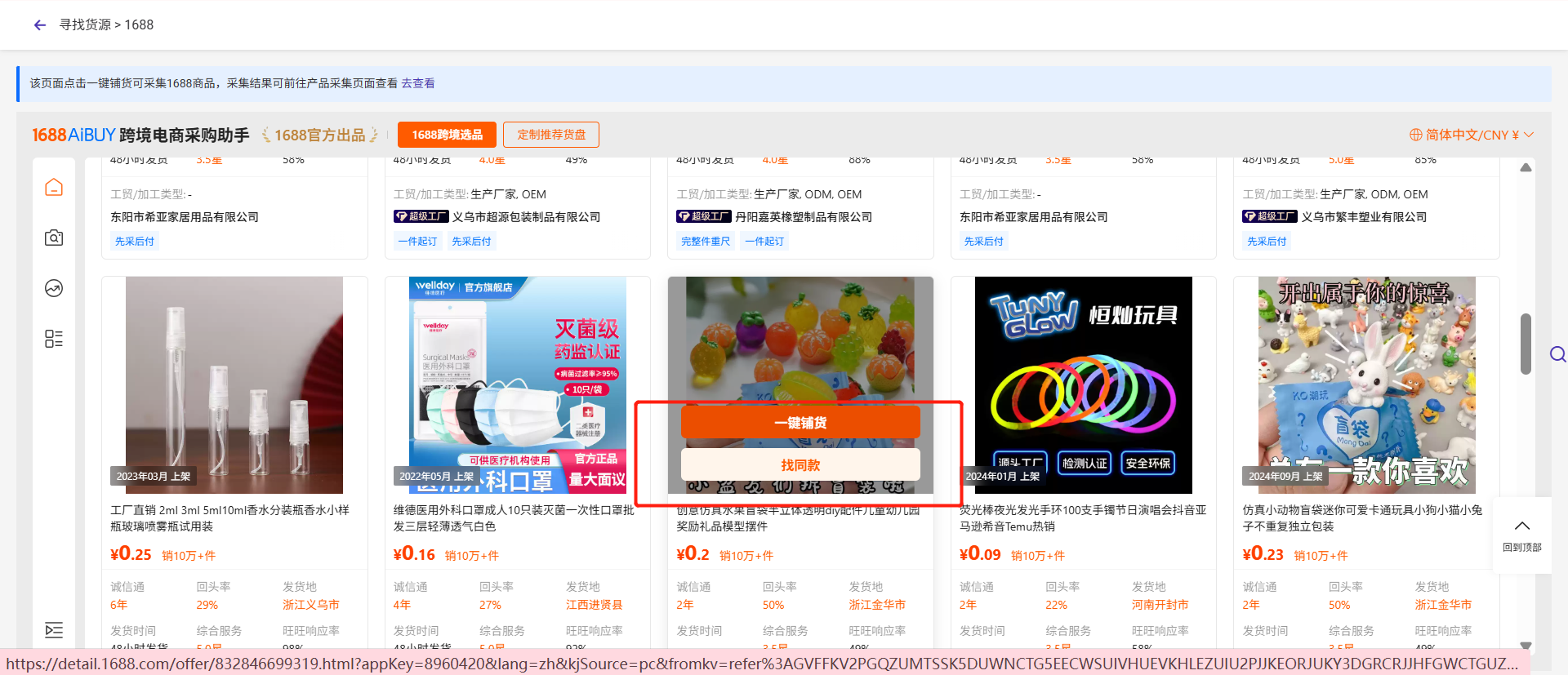The image size is (1568, 675).
Task: Click the trend chart sidebar icon
Action: click(54, 288)
